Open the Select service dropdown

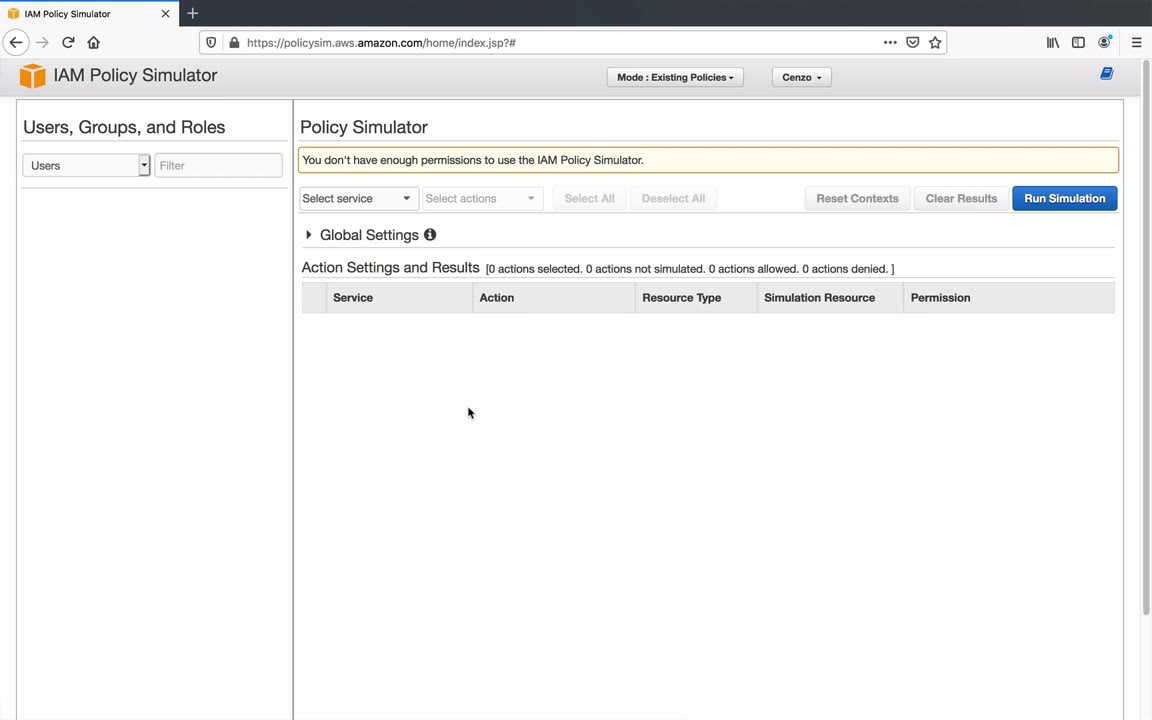[x=359, y=198]
